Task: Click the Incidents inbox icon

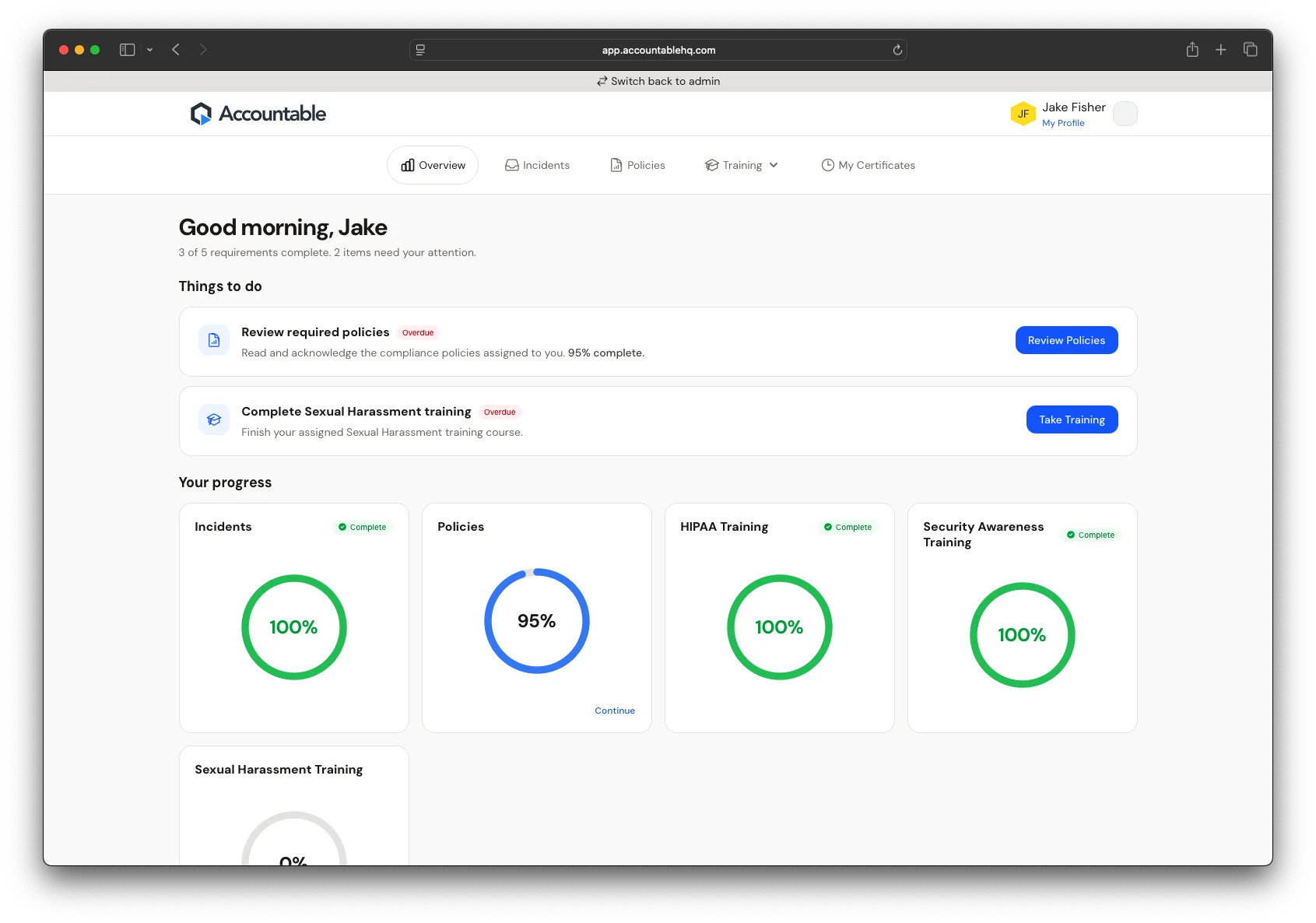Action: pos(511,165)
